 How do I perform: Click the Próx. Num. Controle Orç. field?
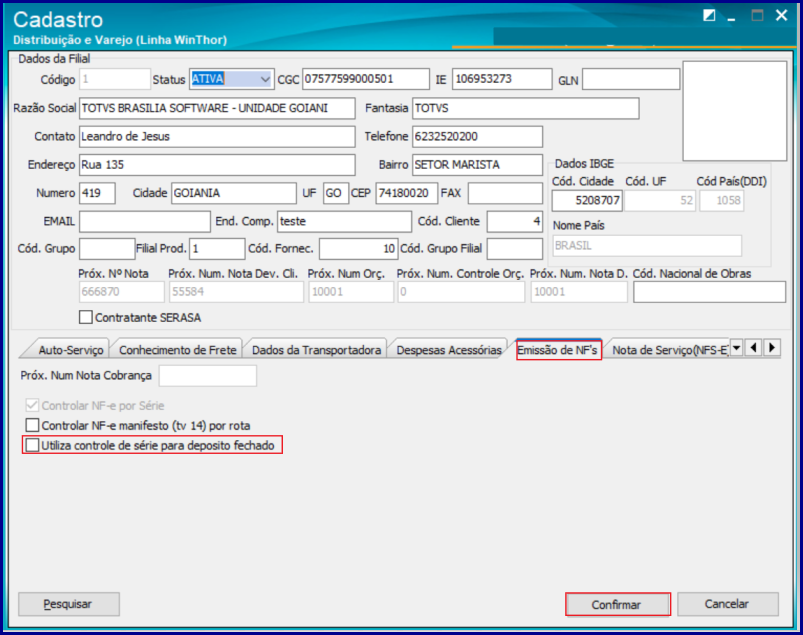[461, 292]
